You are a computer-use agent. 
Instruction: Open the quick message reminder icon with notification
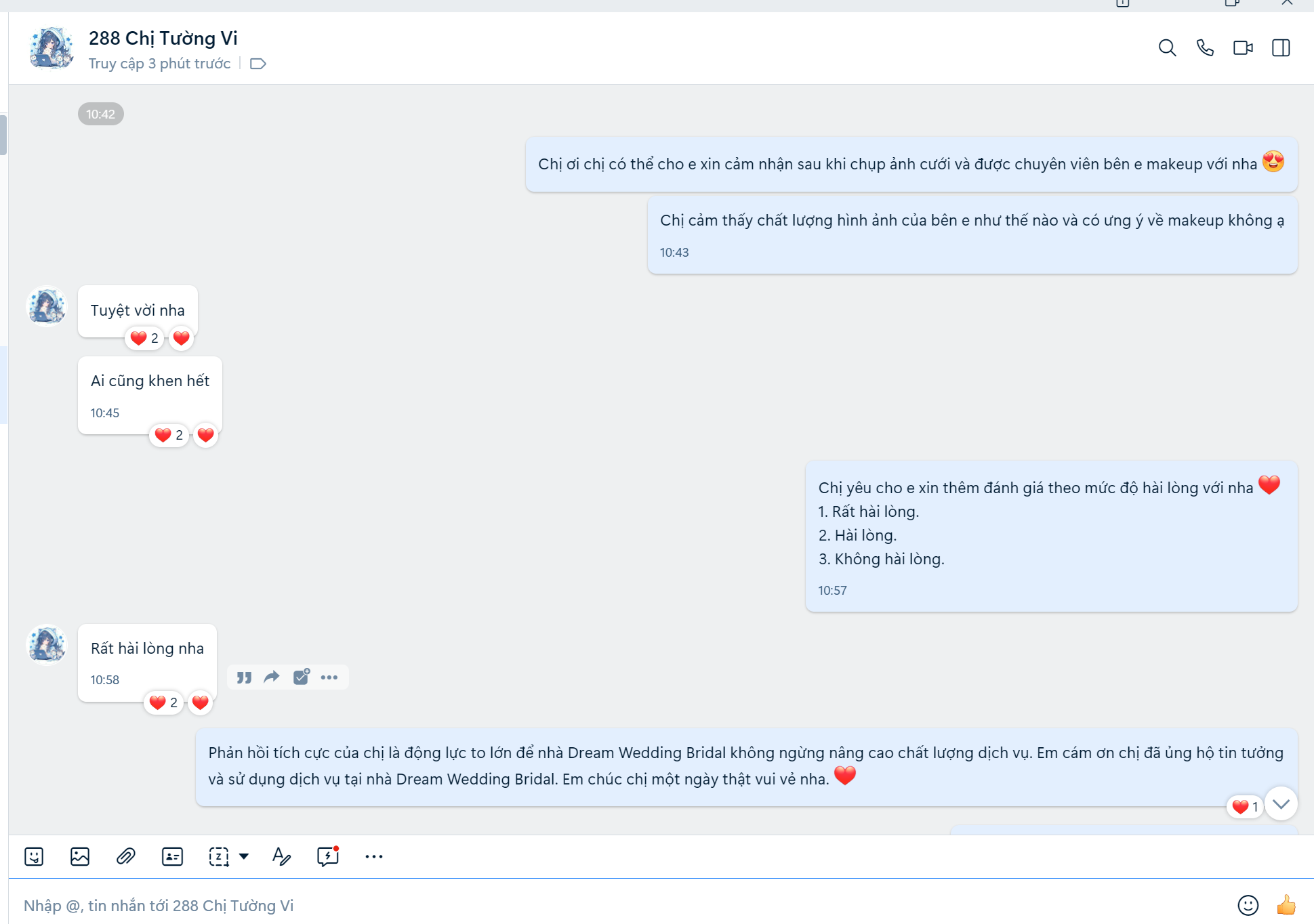[x=327, y=856]
